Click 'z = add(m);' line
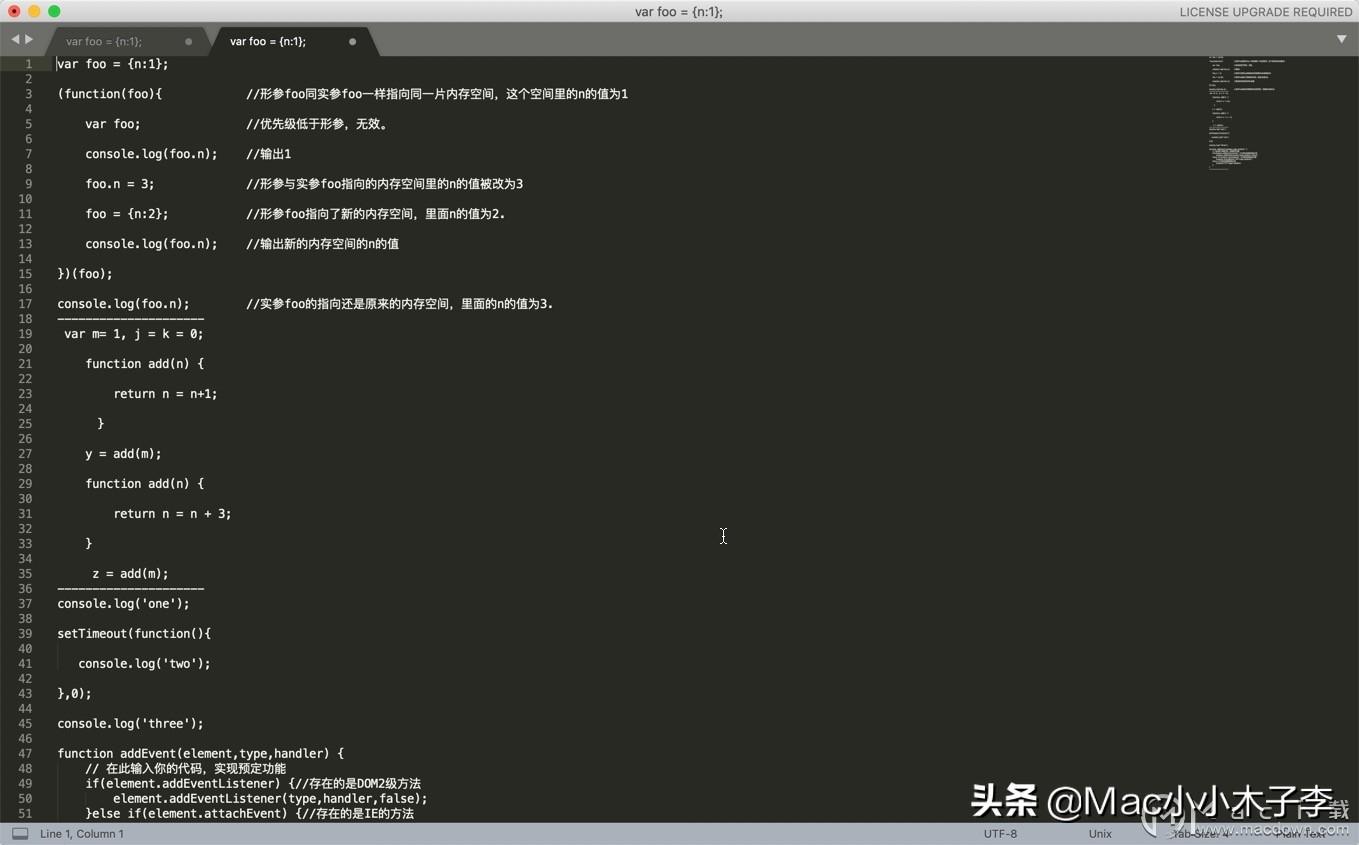The image size is (1359, 845). click(x=130, y=574)
